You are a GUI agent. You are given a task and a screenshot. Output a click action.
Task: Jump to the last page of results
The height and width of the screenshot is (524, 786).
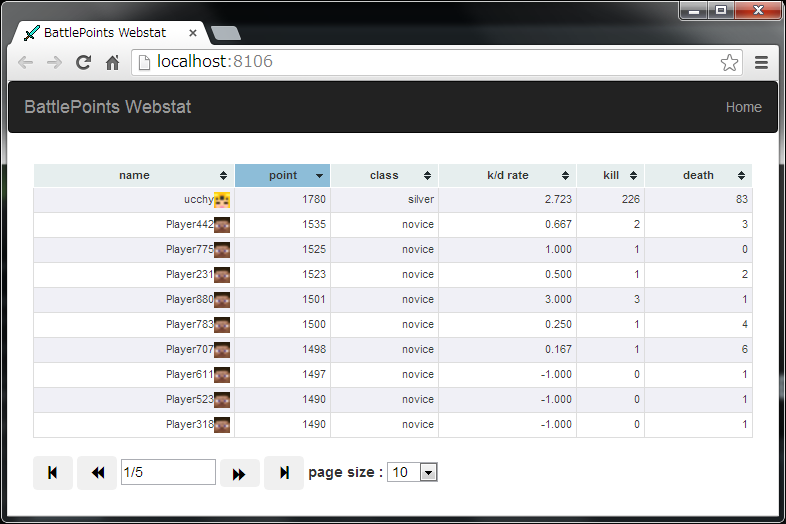[284, 472]
